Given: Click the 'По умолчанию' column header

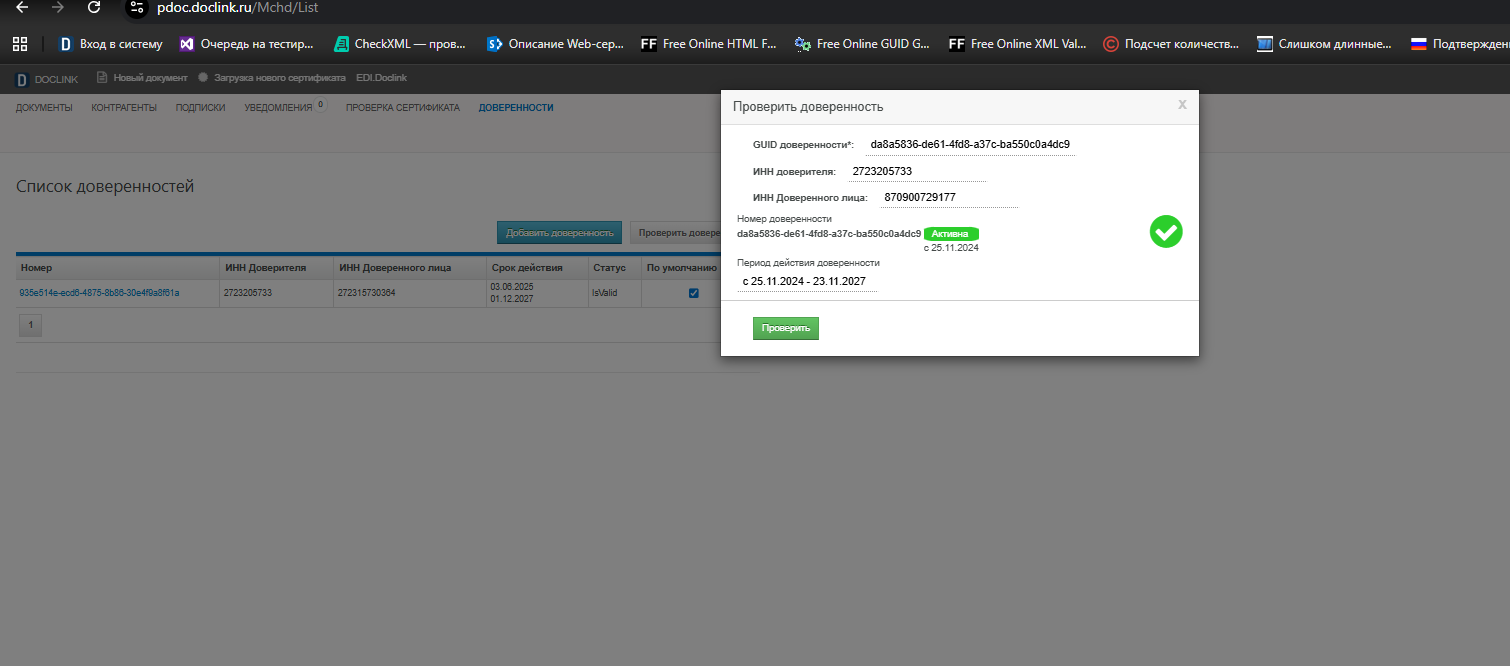Looking at the screenshot, I should 682,268.
